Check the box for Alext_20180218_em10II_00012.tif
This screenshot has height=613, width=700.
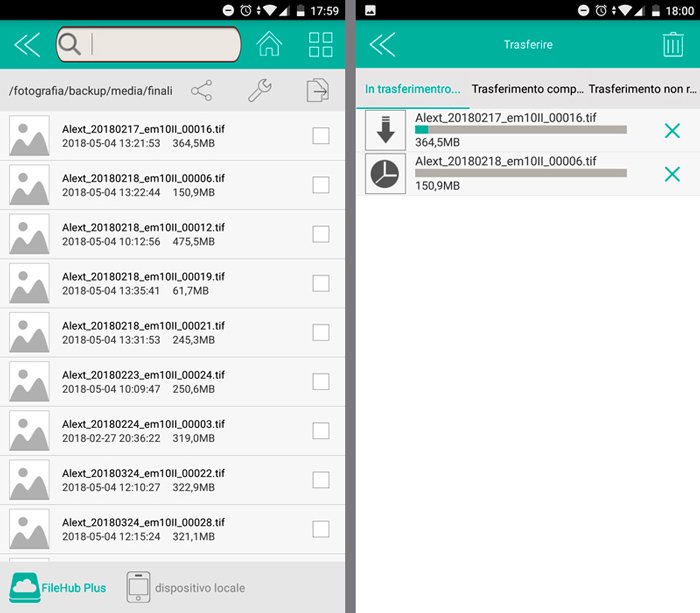pos(321,234)
